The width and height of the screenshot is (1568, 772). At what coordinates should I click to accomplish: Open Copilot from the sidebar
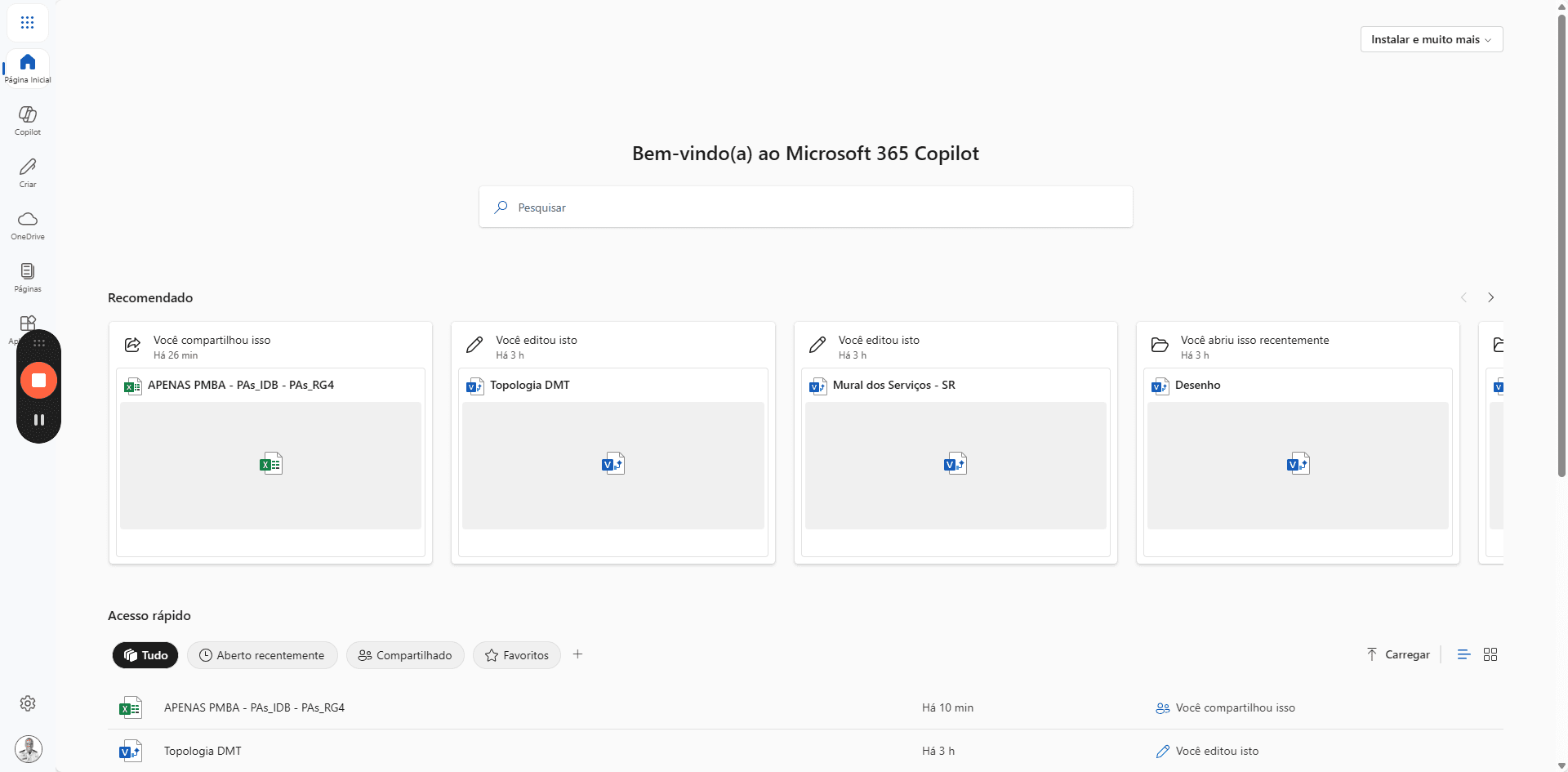point(28,120)
